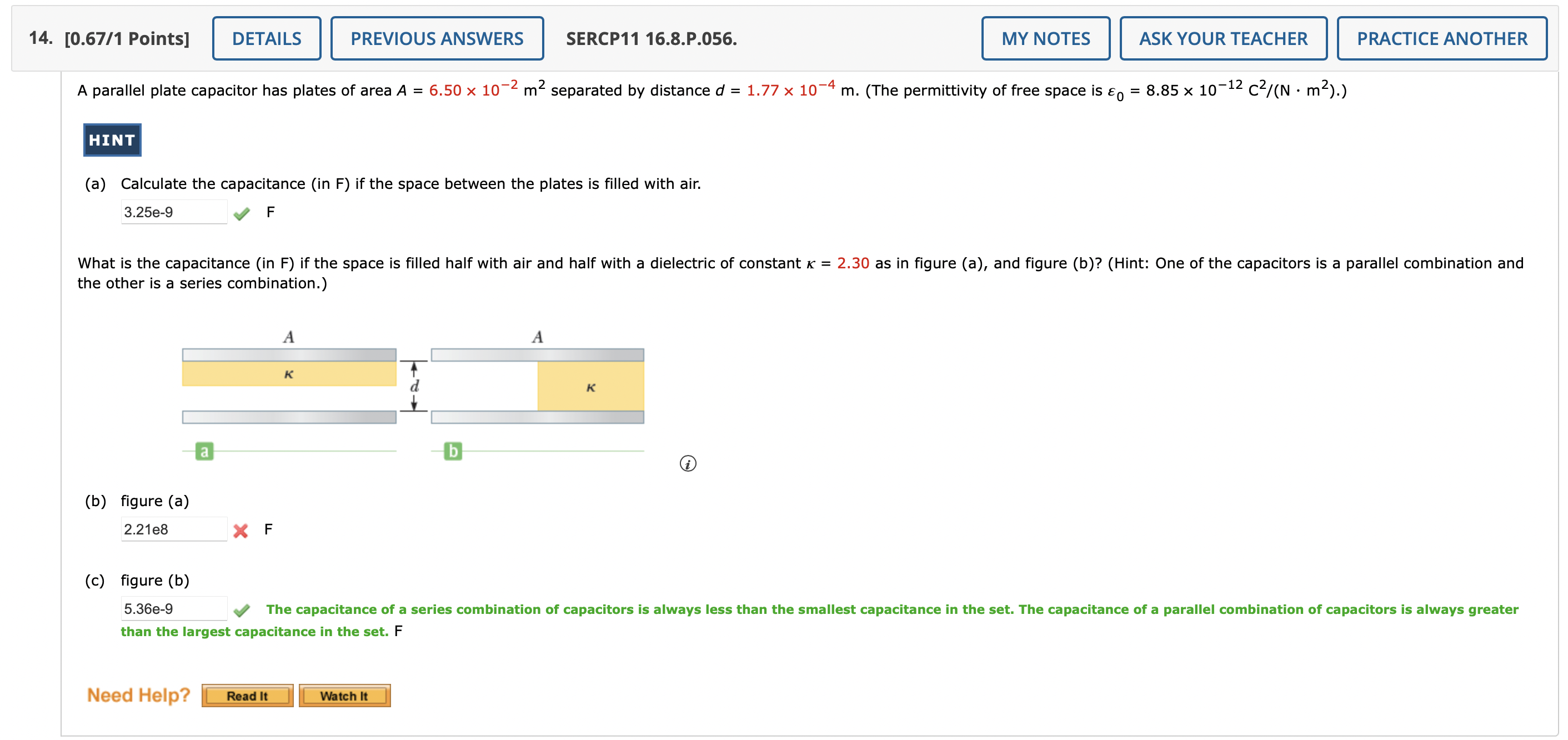The image size is (1568, 740).
Task: Select the answer field containing 2.21e8
Action: click(x=174, y=529)
